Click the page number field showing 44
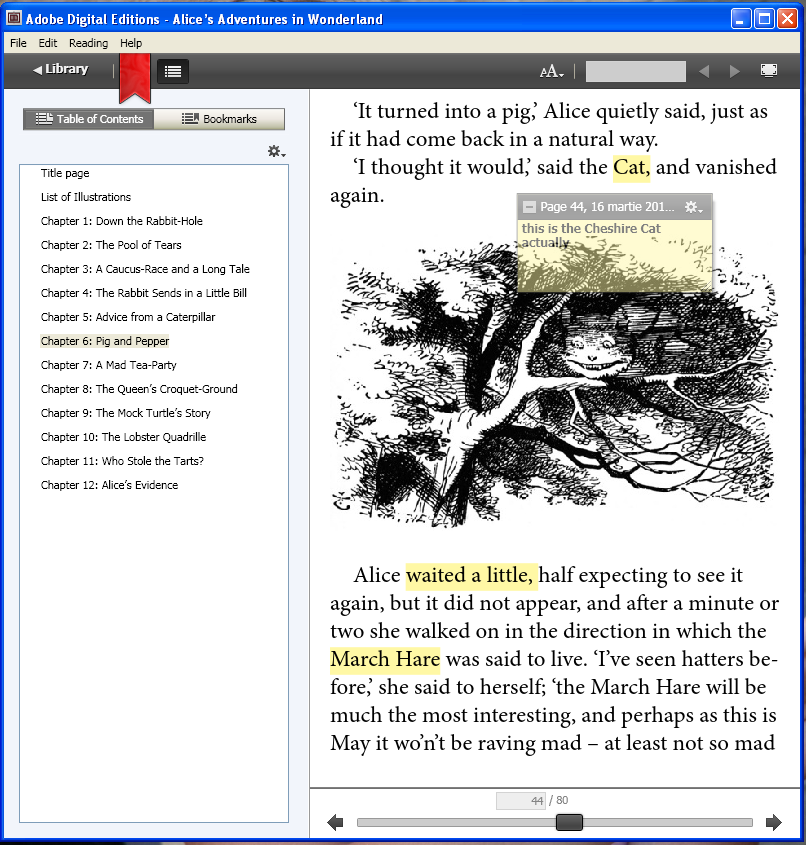This screenshot has width=806, height=845. 520,801
